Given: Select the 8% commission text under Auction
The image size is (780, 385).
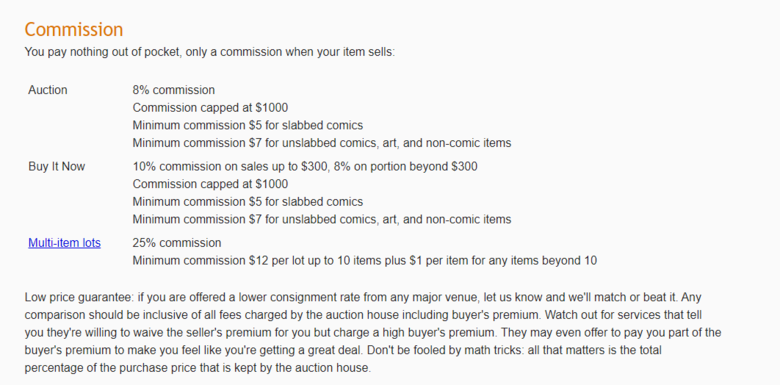Looking at the screenshot, I should 174,90.
